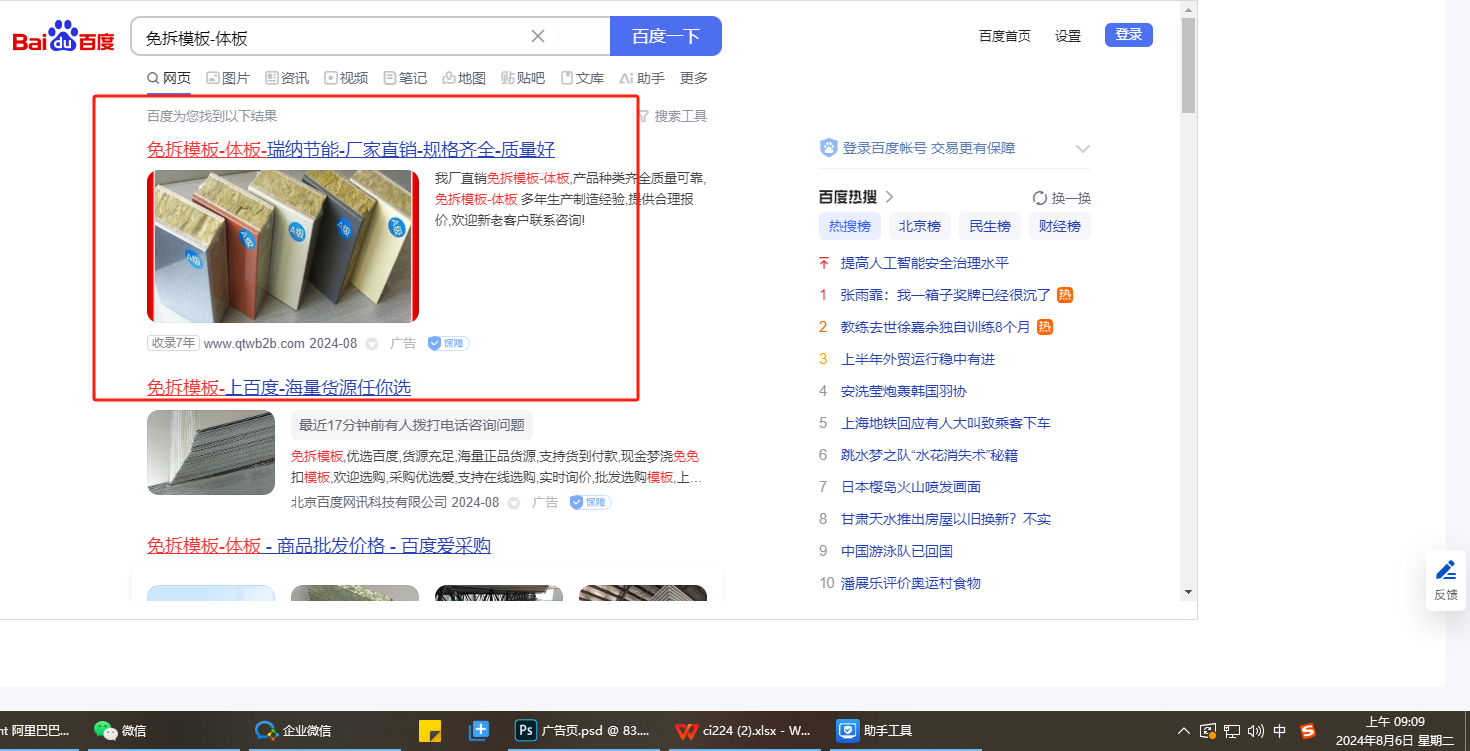Select the 热搜榜 tab
Viewport: 1470px width, 751px height.
(851, 226)
